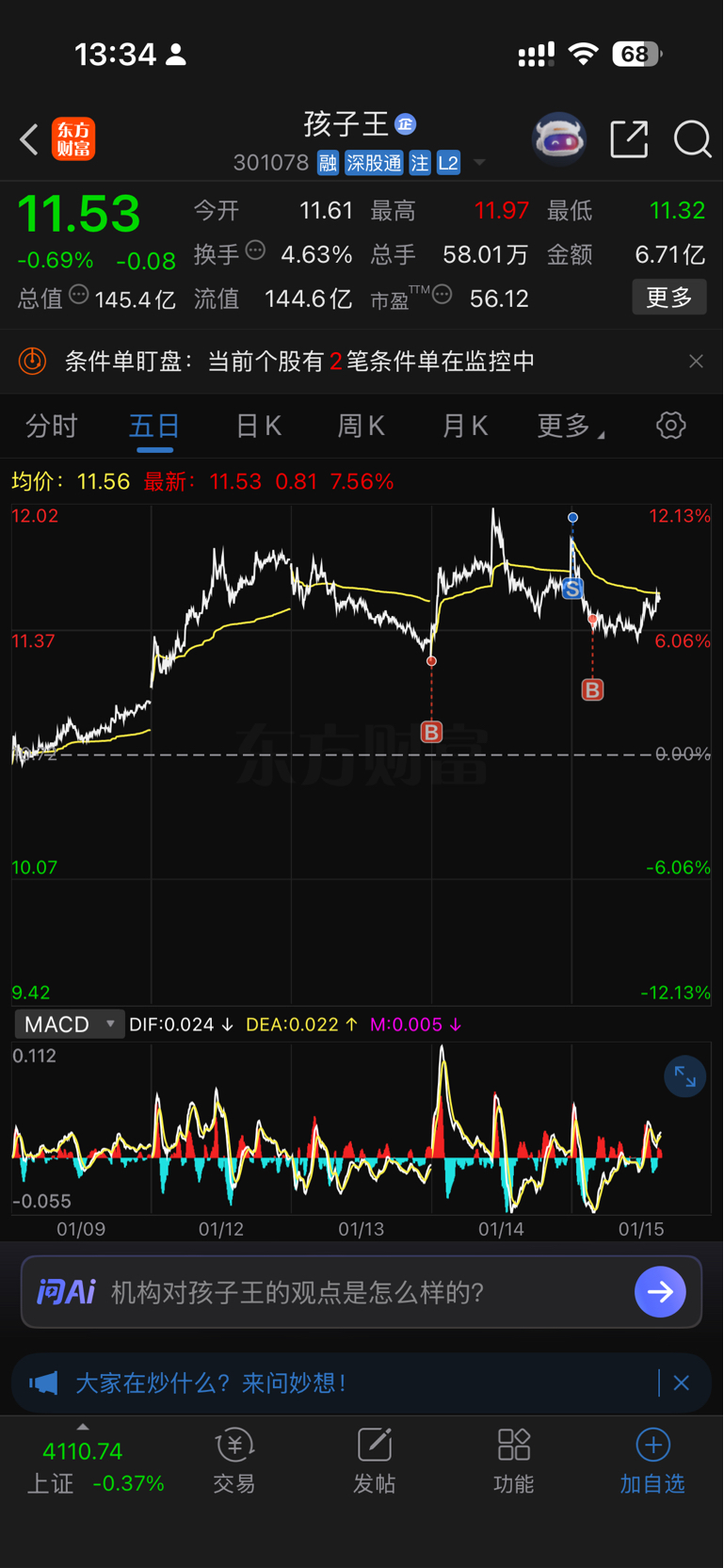Tap the 注 registration badge
The image size is (724, 1568).
(420, 164)
